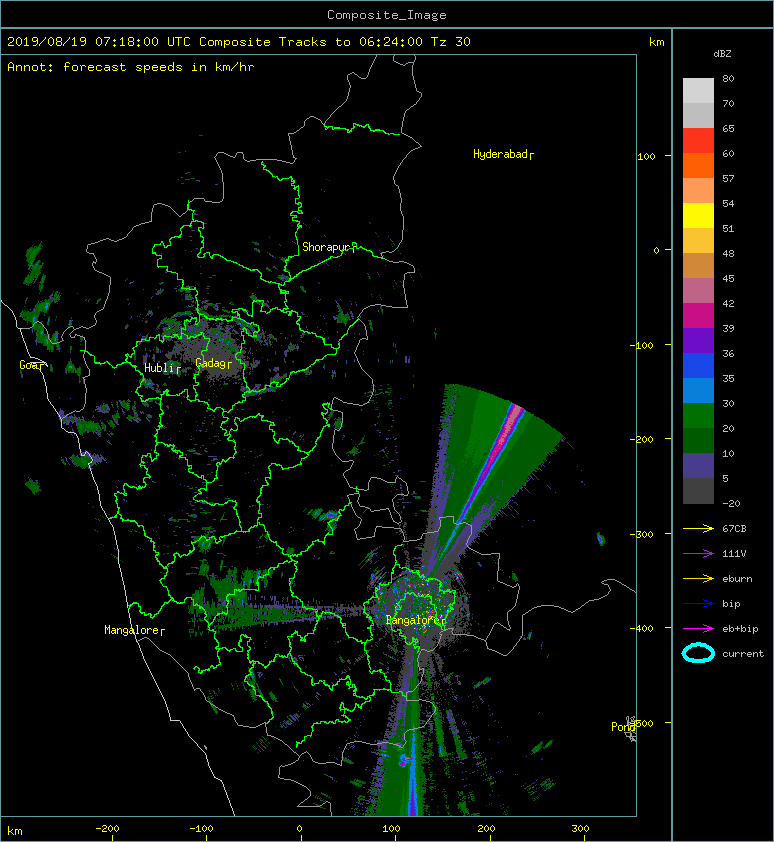Pick the slate purple 10 dBZ swatch
The image size is (774, 842).
[x=698, y=465]
